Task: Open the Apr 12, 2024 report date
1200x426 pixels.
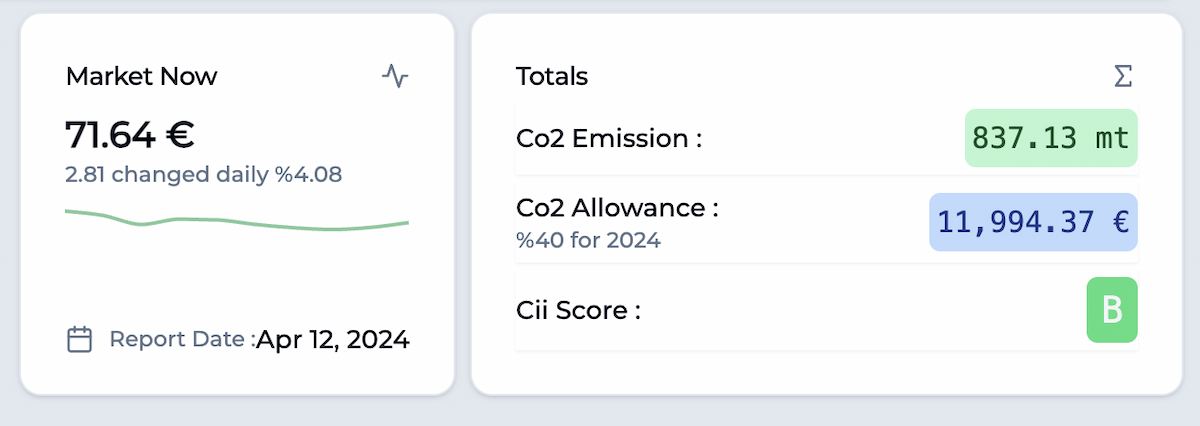Action: pos(333,340)
